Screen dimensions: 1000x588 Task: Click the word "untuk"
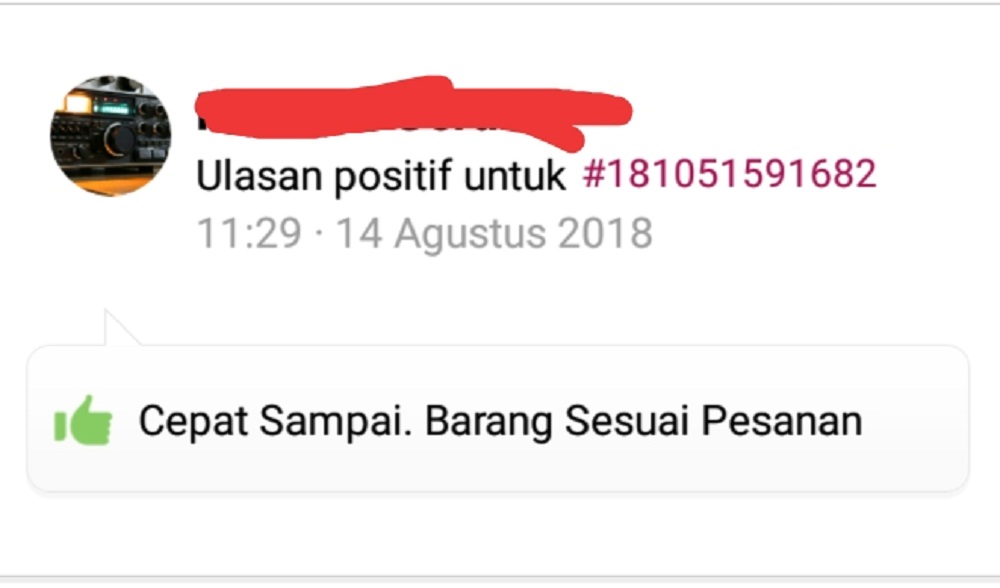[515, 175]
